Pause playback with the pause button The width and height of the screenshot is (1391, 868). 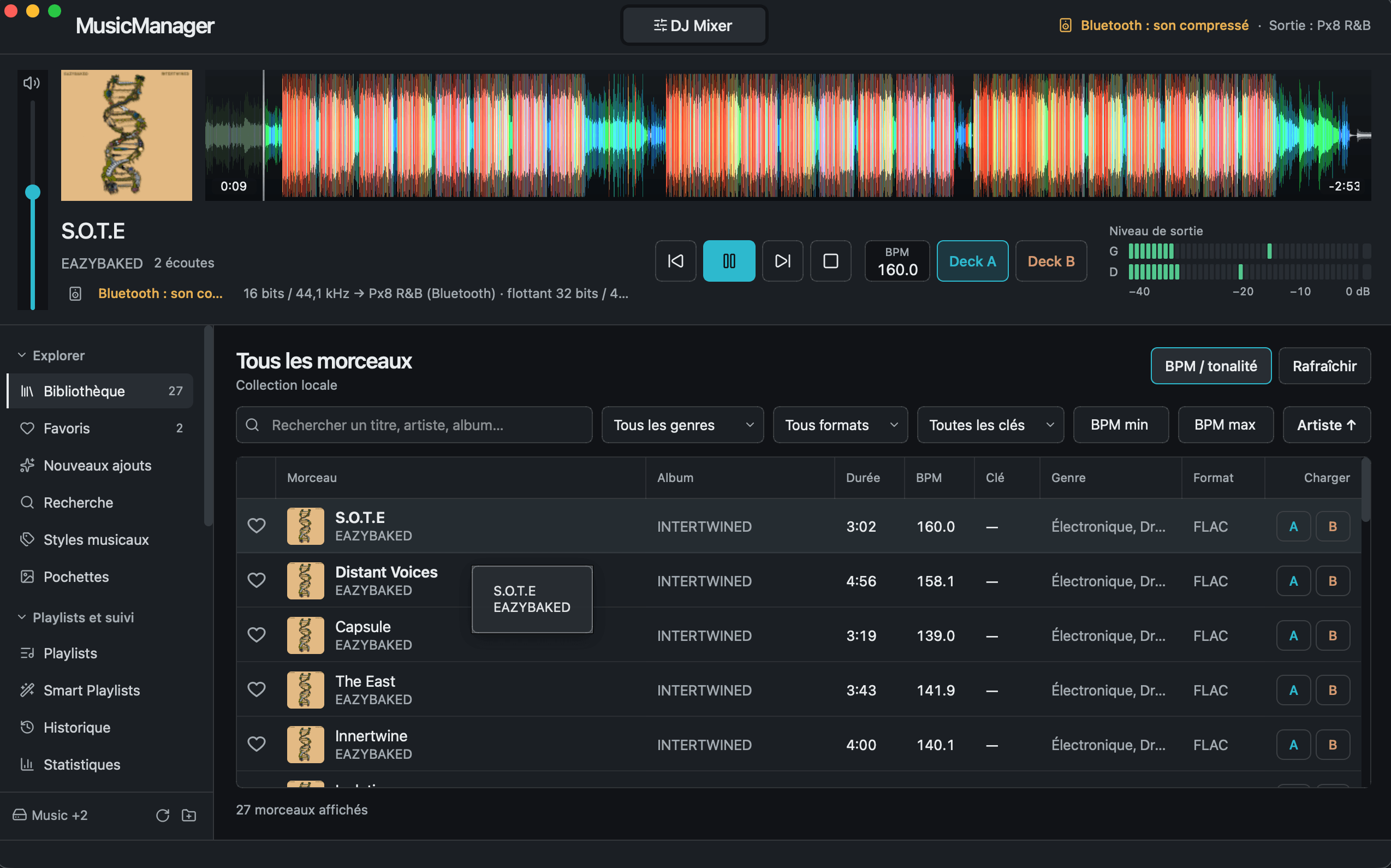pyautogui.click(x=728, y=260)
